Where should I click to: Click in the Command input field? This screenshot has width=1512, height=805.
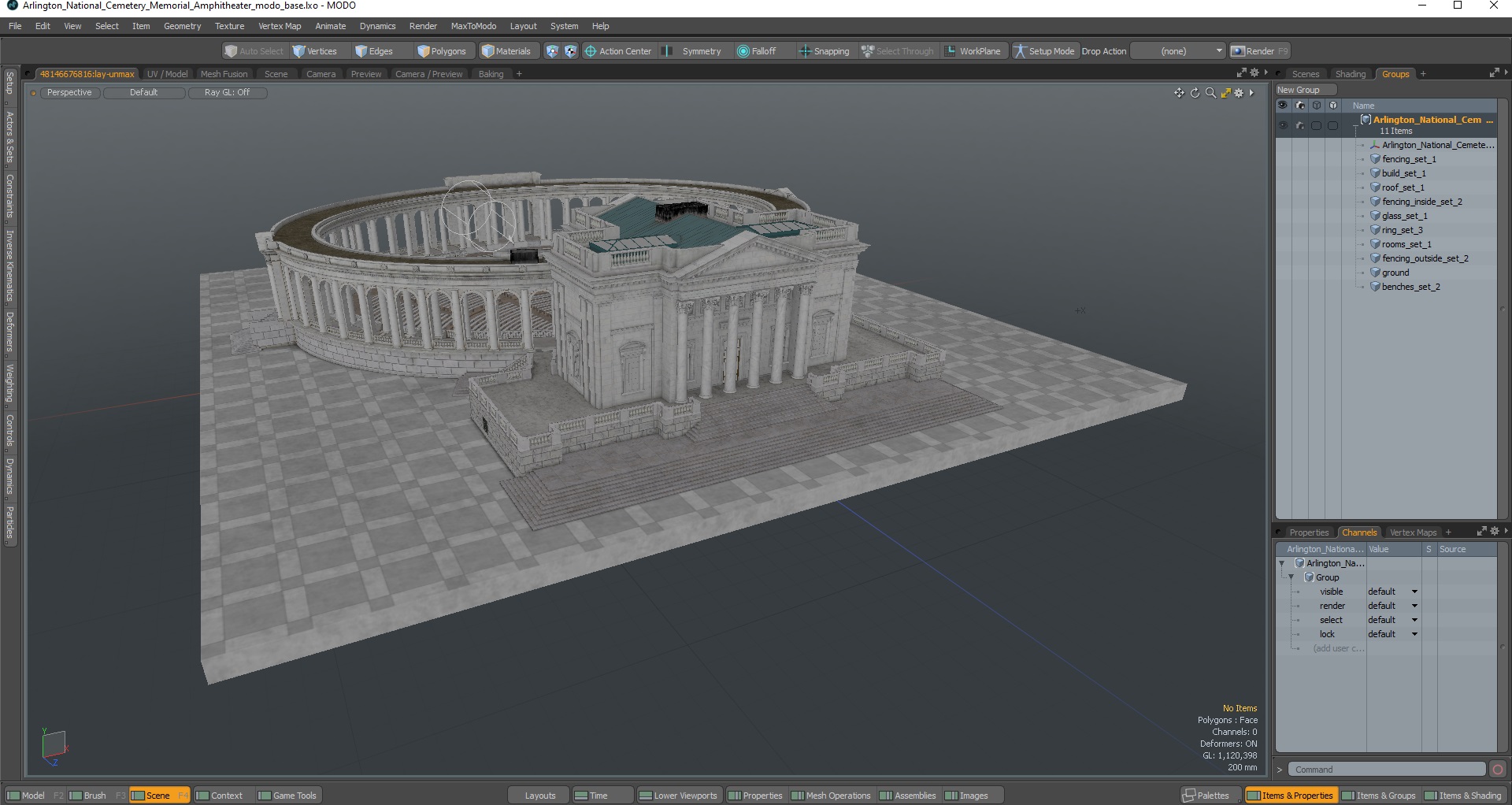[x=1387, y=770]
